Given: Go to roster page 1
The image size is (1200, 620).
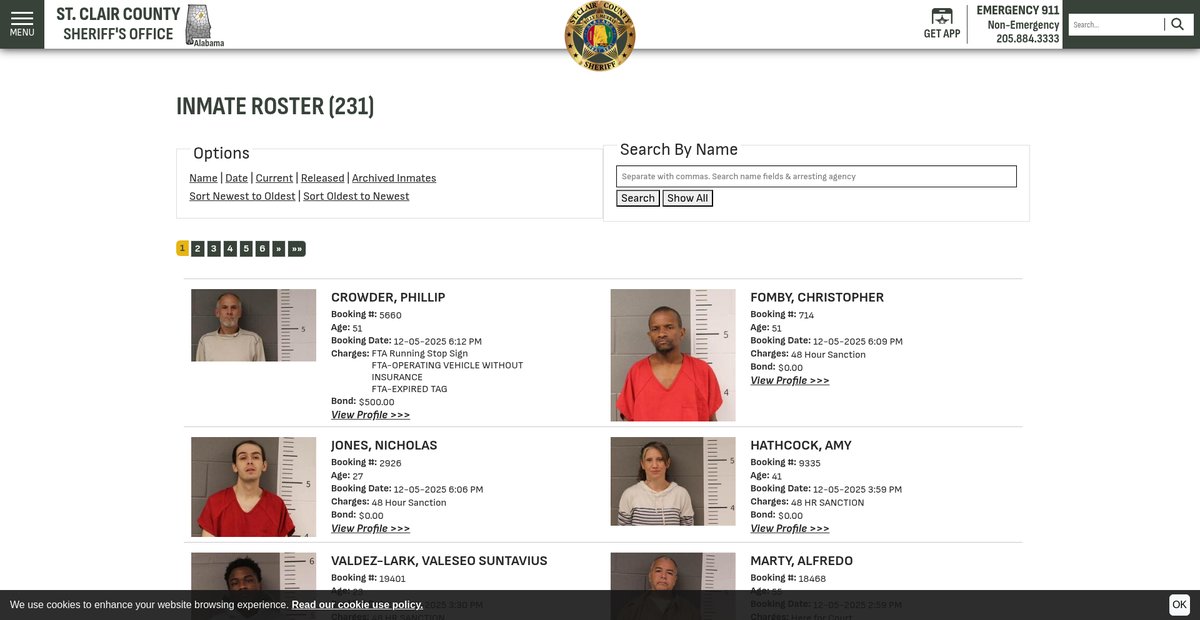Looking at the screenshot, I should [182, 248].
